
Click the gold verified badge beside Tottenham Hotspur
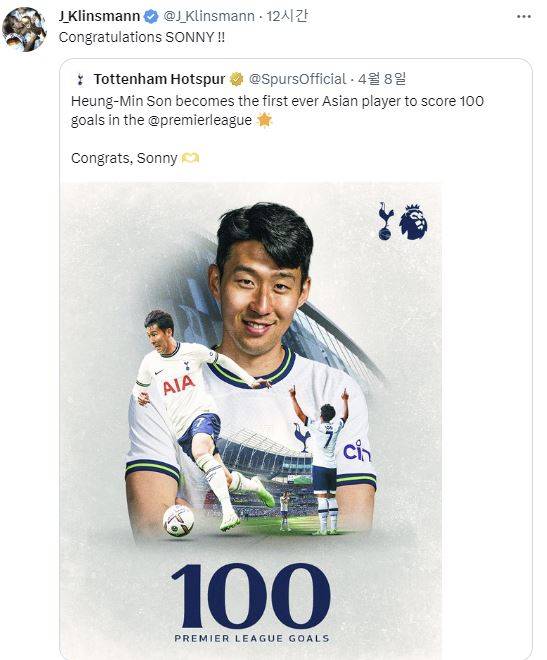(x=236, y=79)
